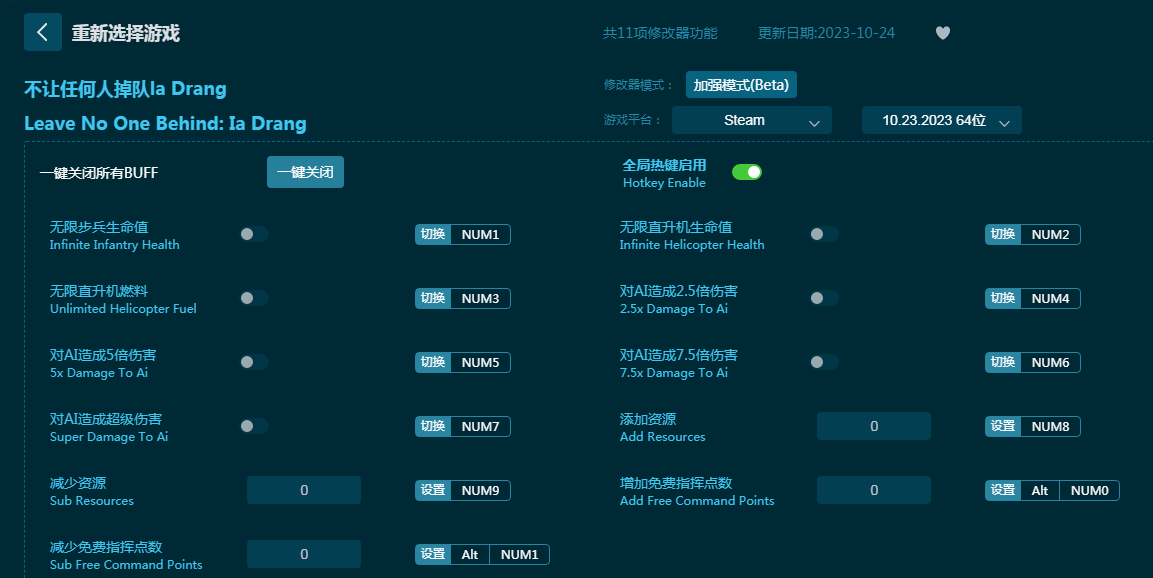The height and width of the screenshot is (578, 1153).
Task: Toggle 2.5x Damage To Ai
Action: 824,298
